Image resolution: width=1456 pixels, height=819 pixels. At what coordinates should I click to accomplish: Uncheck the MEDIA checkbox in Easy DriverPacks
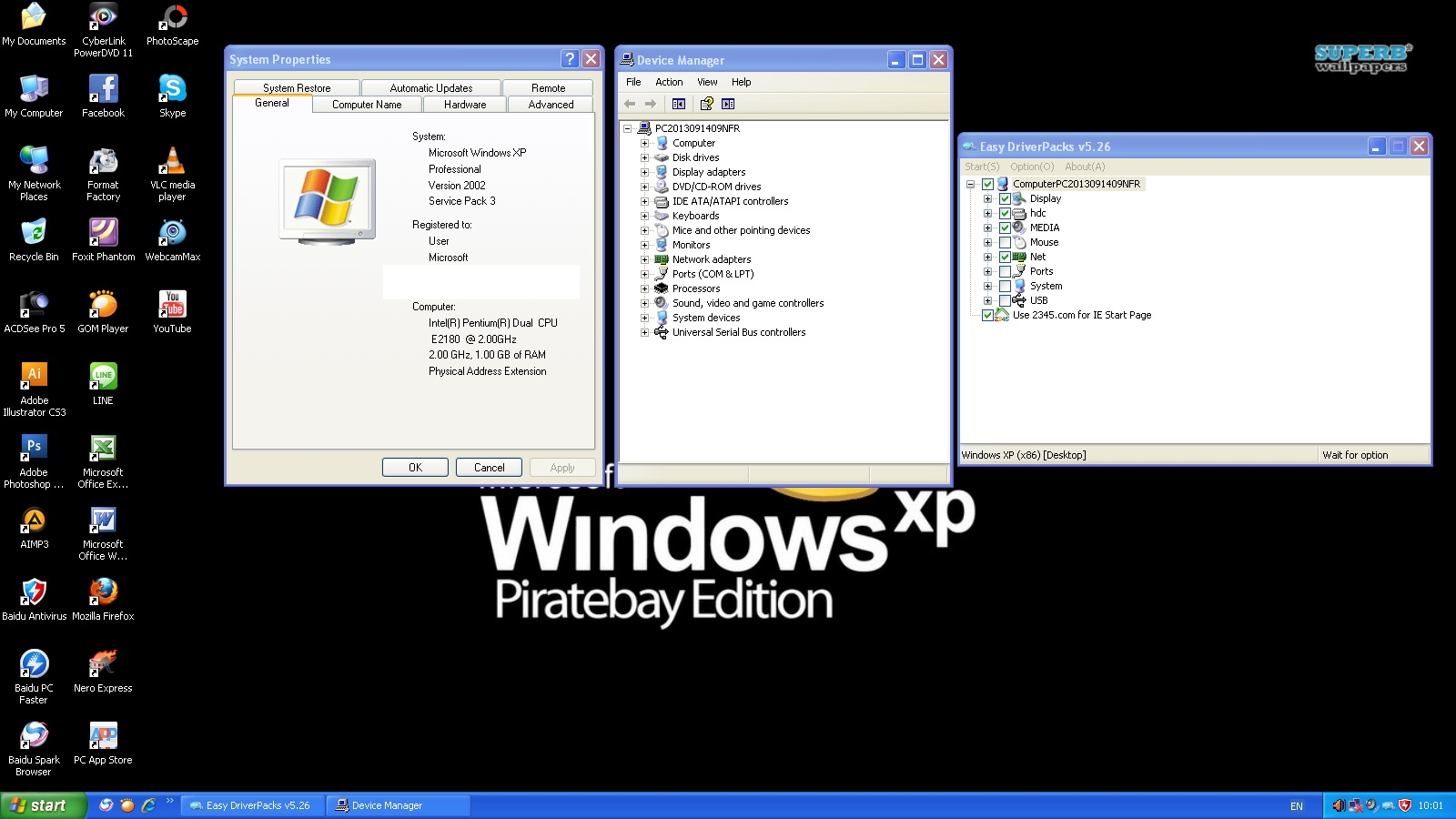pyautogui.click(x=1005, y=227)
